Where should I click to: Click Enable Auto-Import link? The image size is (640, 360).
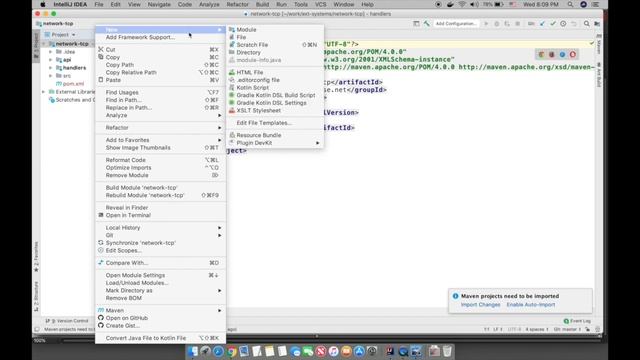[531, 305]
